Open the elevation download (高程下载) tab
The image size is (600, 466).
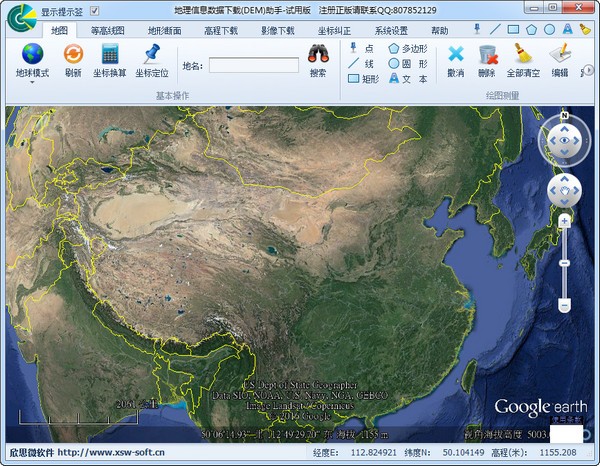pyautogui.click(x=221, y=31)
